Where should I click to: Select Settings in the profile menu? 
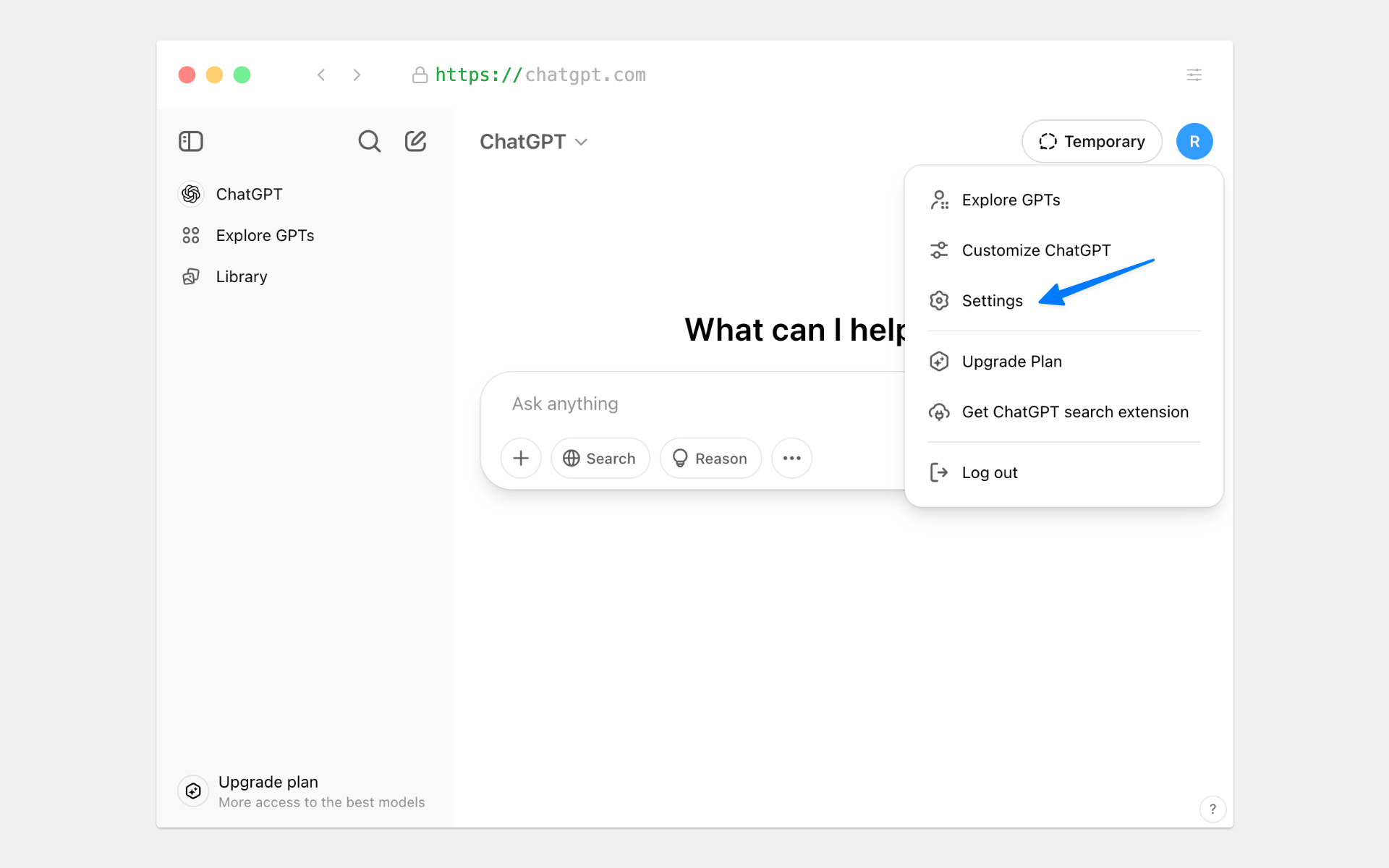(992, 301)
